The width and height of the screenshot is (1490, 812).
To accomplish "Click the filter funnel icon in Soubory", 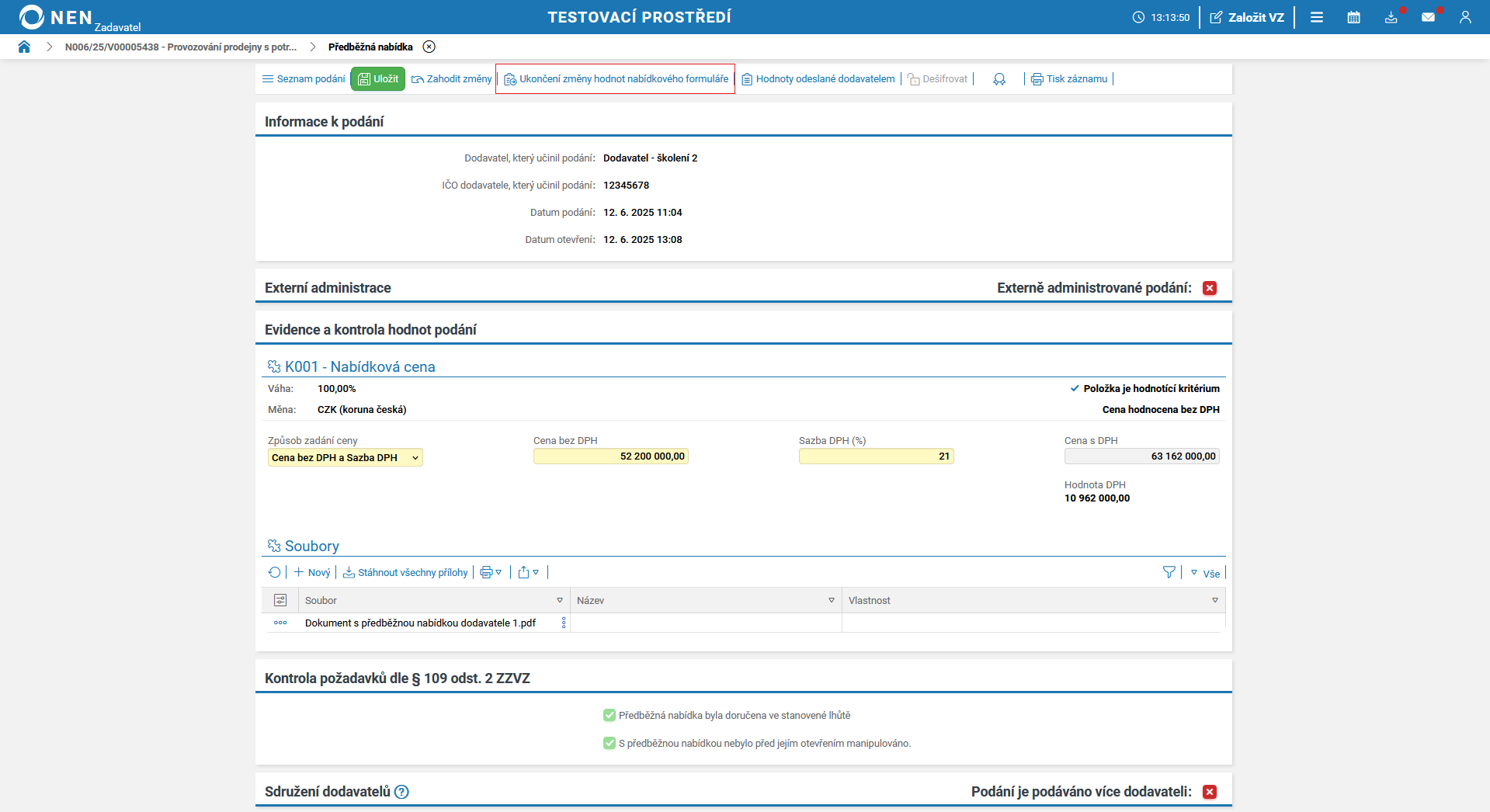I will pos(1169,572).
